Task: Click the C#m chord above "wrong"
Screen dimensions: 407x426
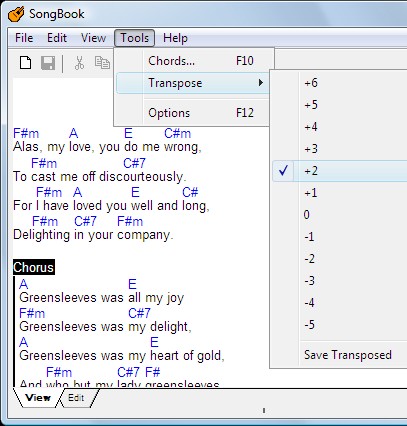Action: pos(178,134)
